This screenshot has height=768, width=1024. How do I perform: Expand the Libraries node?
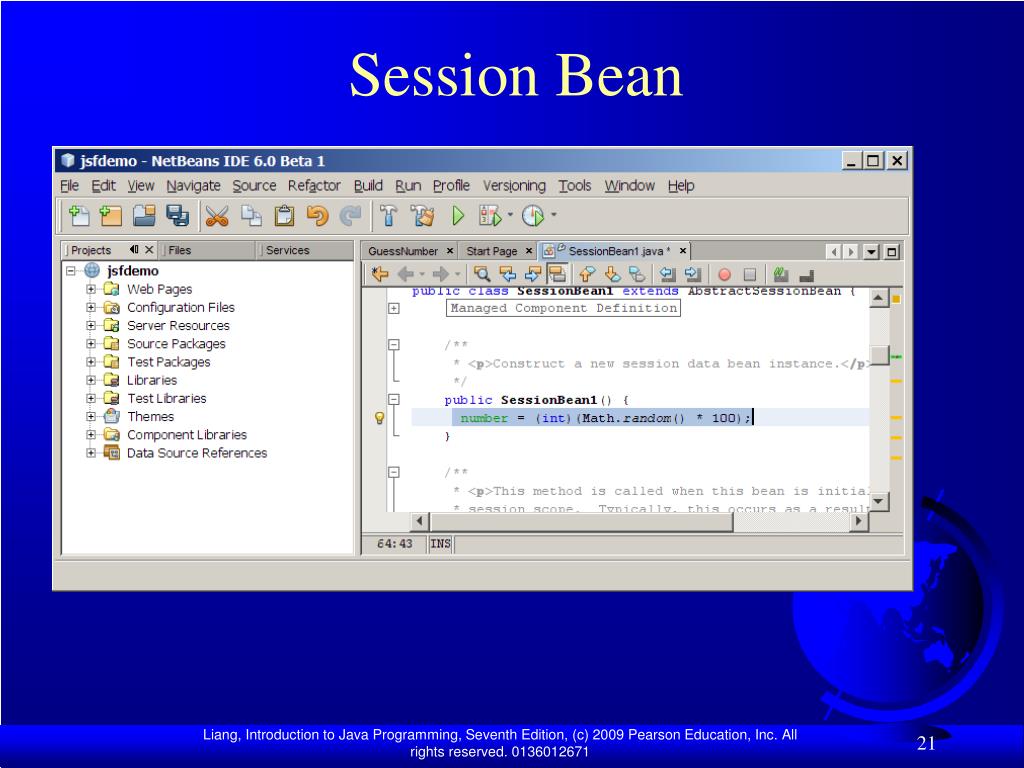[x=91, y=380]
